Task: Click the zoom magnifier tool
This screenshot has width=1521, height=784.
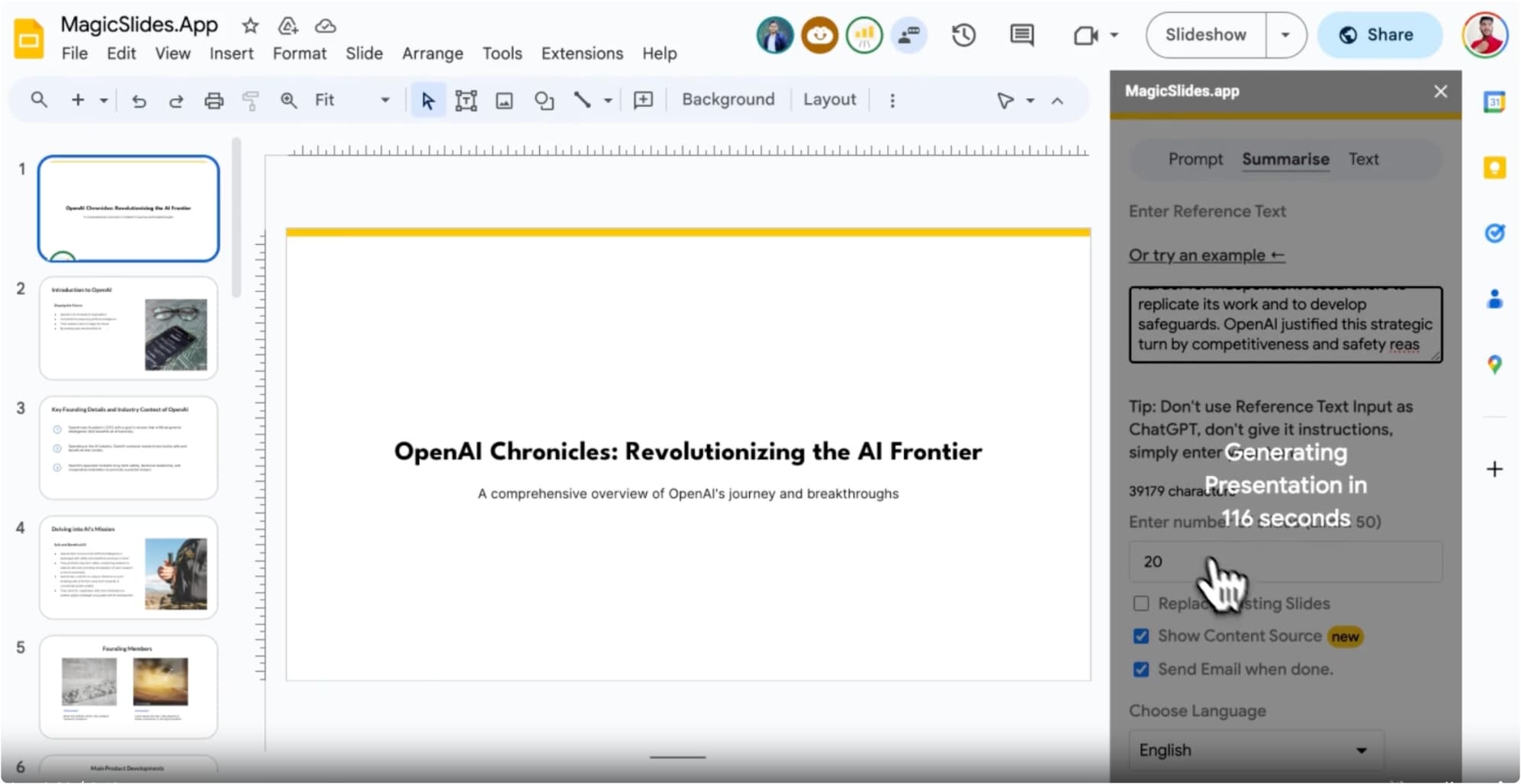Action: 288,100
